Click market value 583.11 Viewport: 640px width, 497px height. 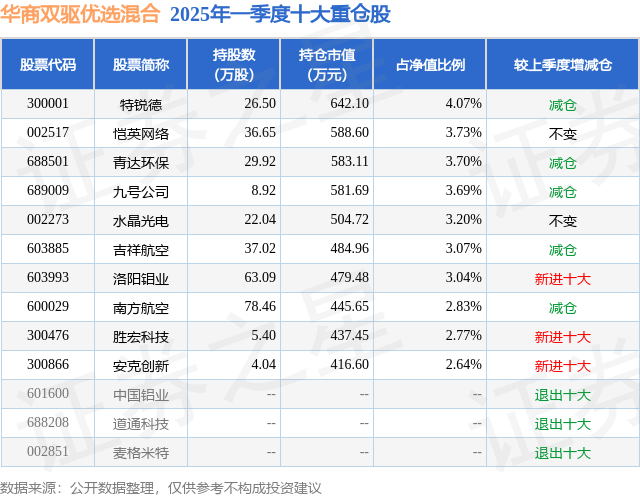pyautogui.click(x=349, y=162)
